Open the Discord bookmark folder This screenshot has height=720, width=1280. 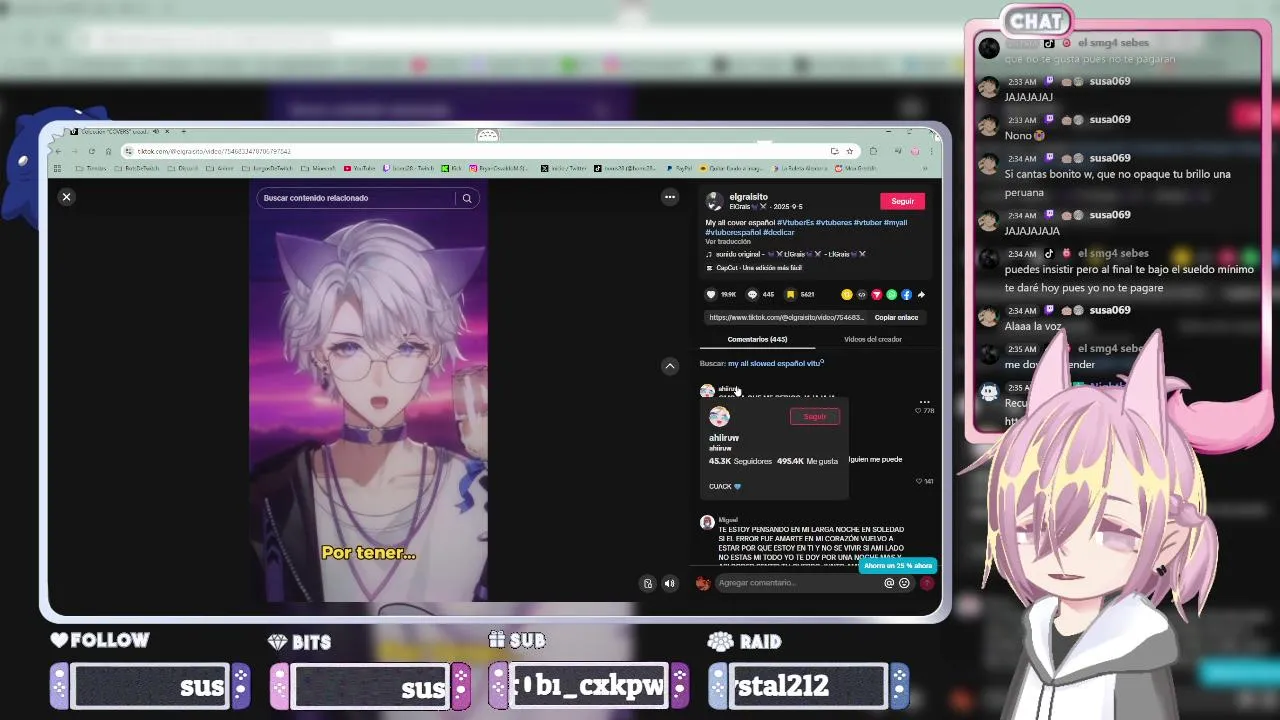pyautogui.click(x=184, y=168)
